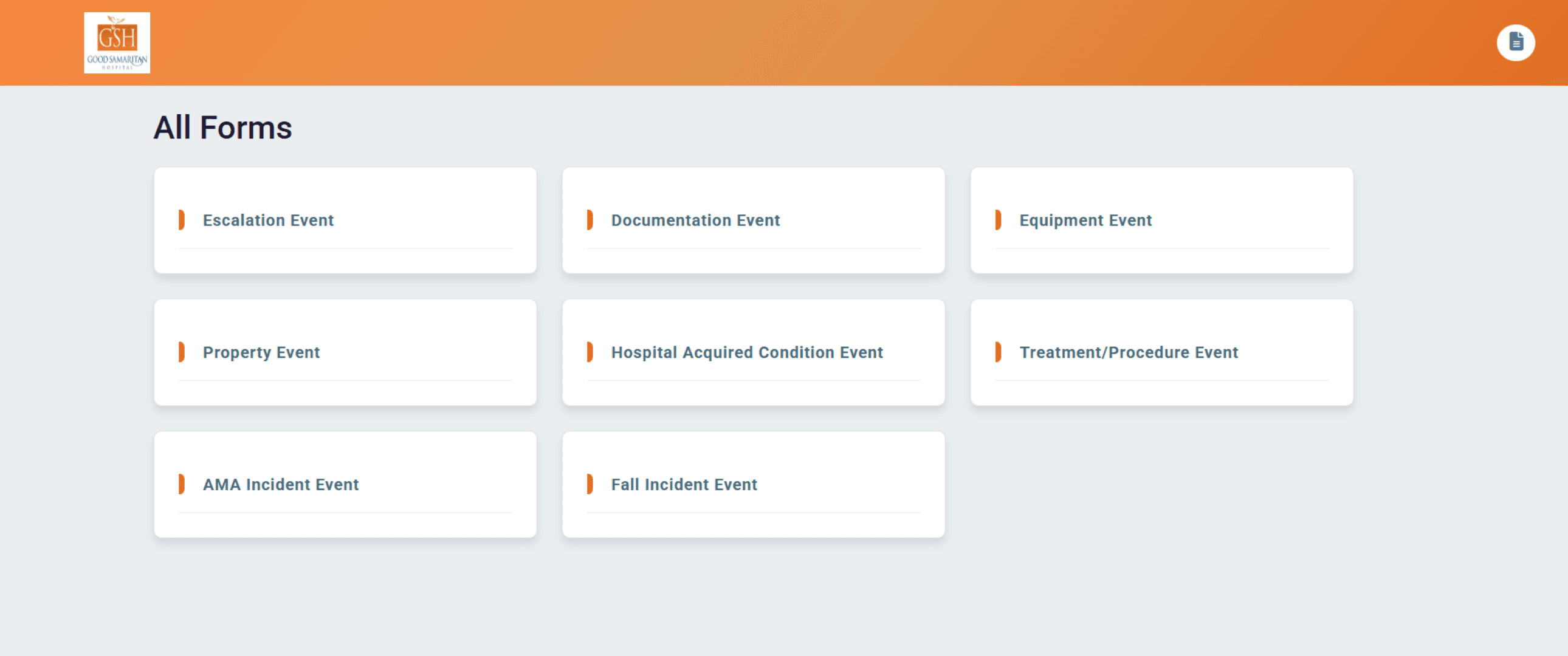Click the orange accent icon on Escalation Event

181,220
